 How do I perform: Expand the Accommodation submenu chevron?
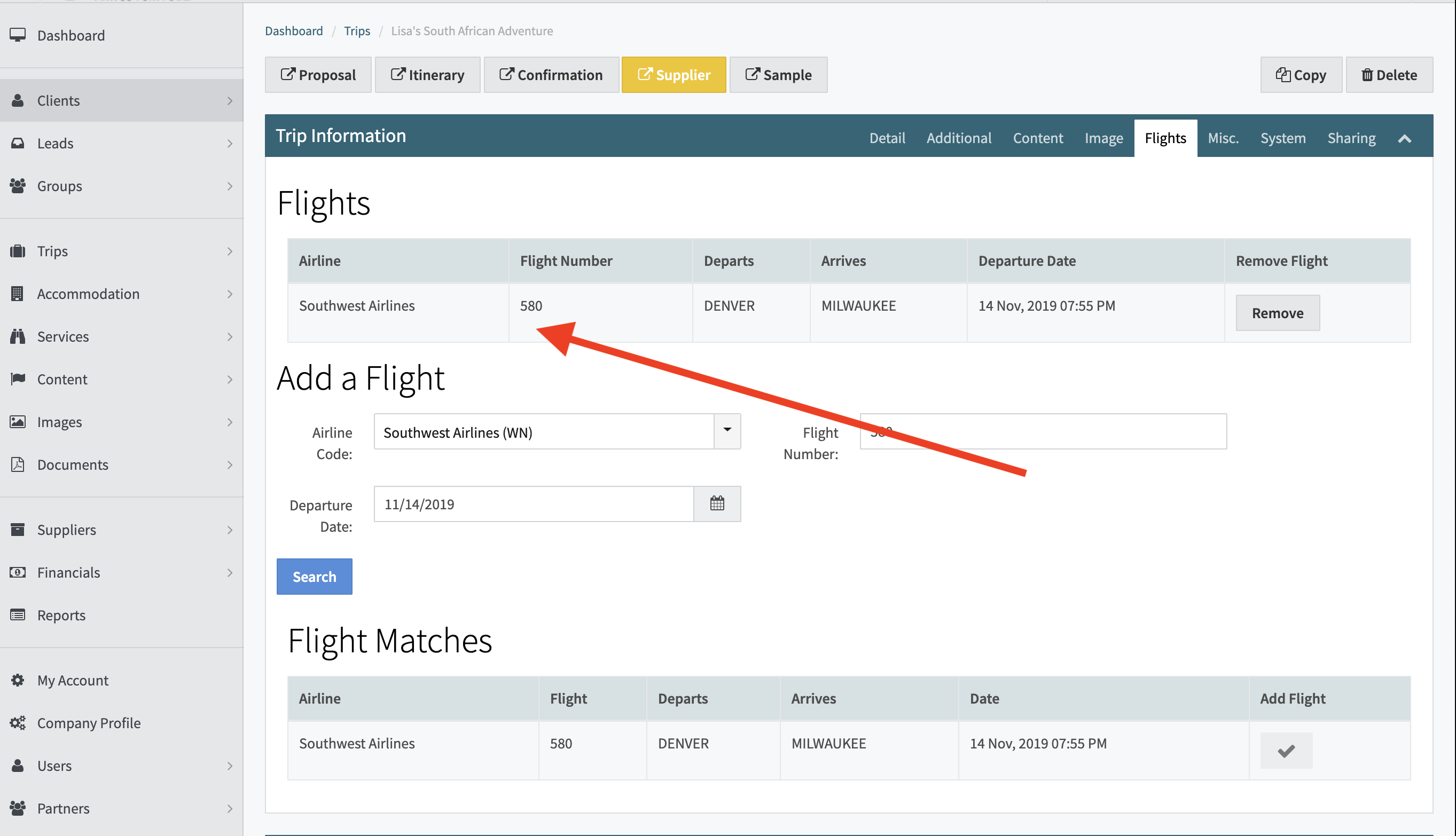tap(230, 294)
